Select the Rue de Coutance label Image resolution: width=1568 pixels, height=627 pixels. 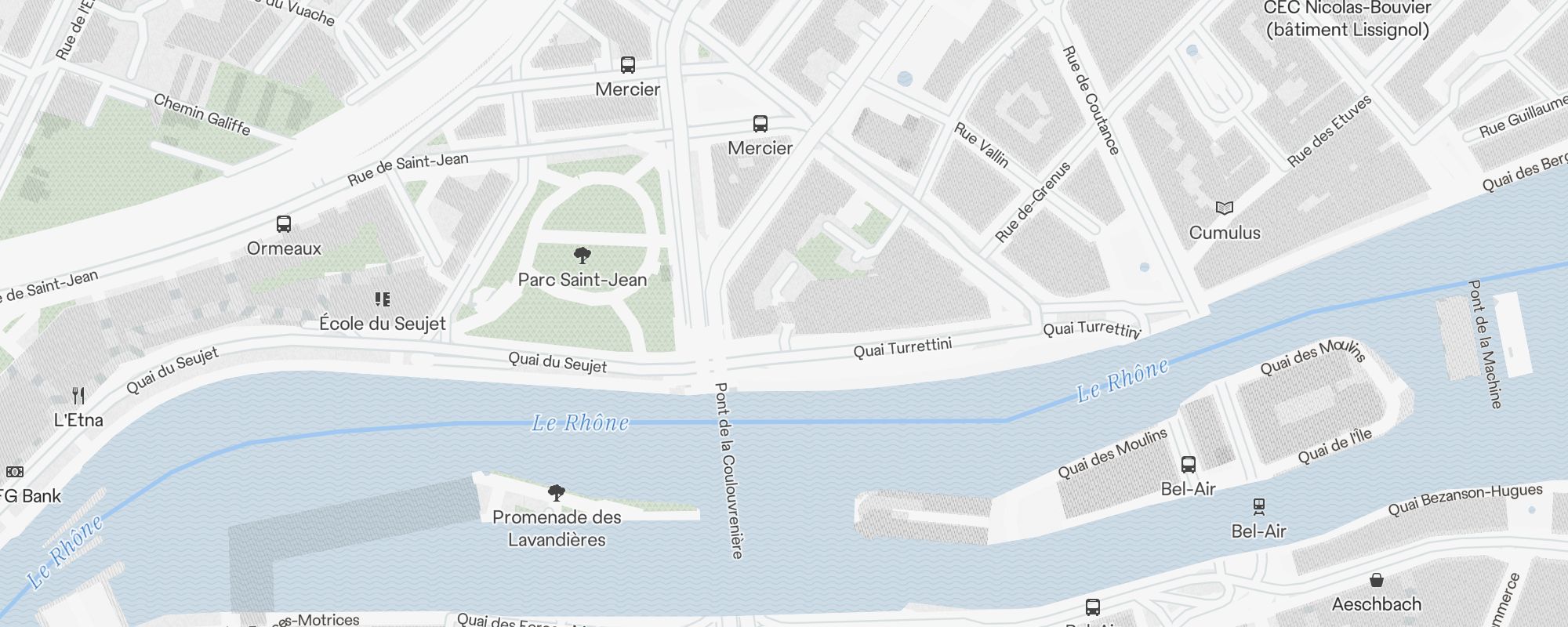pos(1091,100)
